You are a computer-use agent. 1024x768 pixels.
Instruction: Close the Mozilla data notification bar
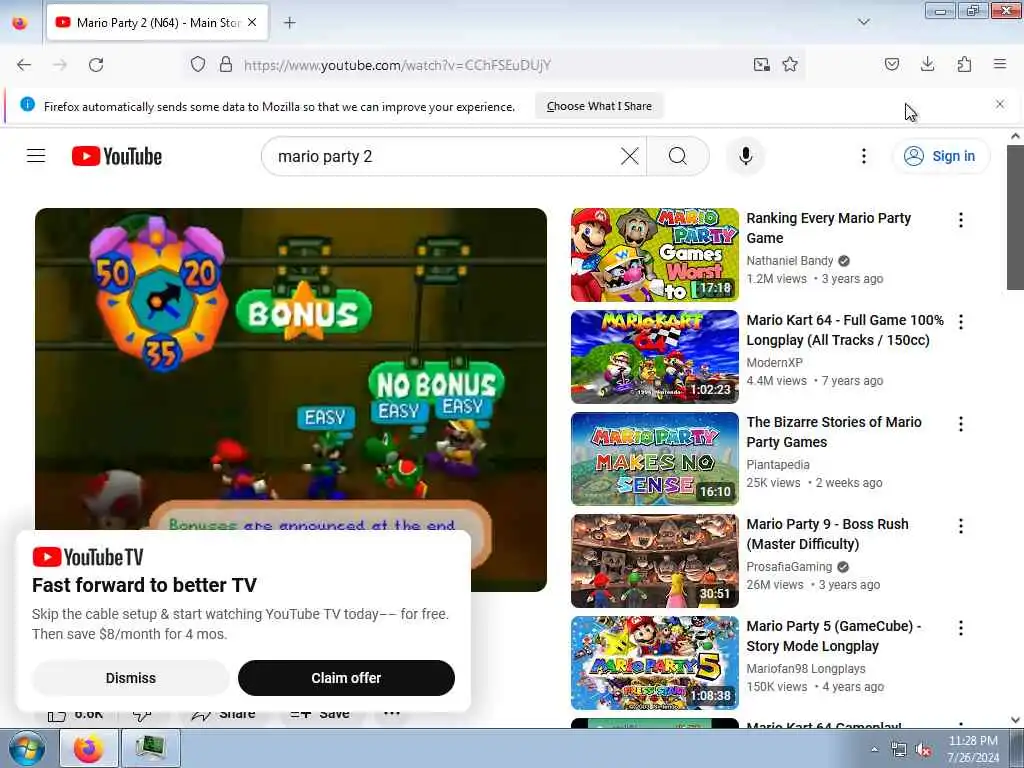pyautogui.click(x=1000, y=104)
